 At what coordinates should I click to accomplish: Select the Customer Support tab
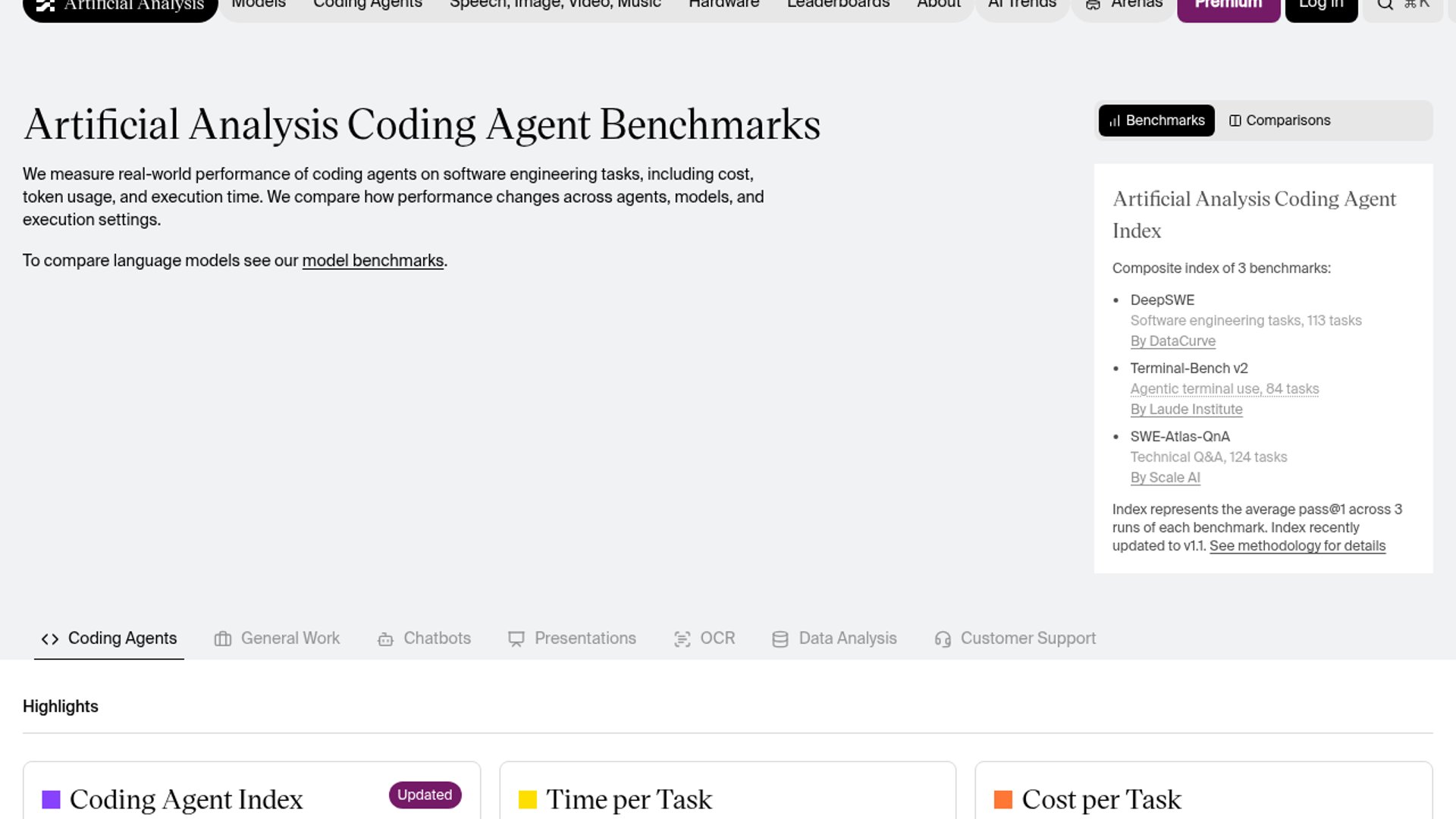[1015, 639]
